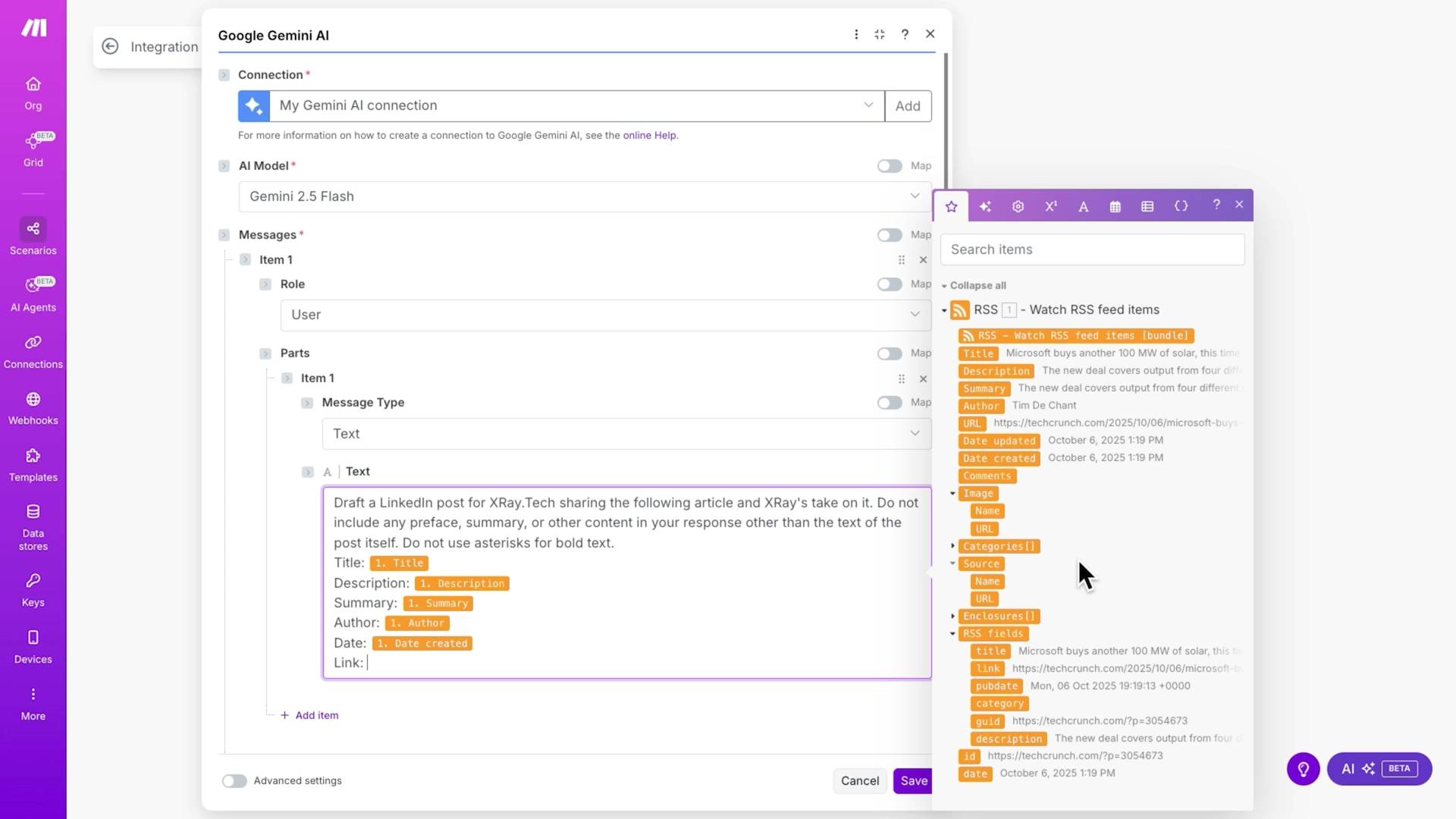Switch to starred items tab
The height and width of the screenshot is (819, 1456).
click(951, 206)
